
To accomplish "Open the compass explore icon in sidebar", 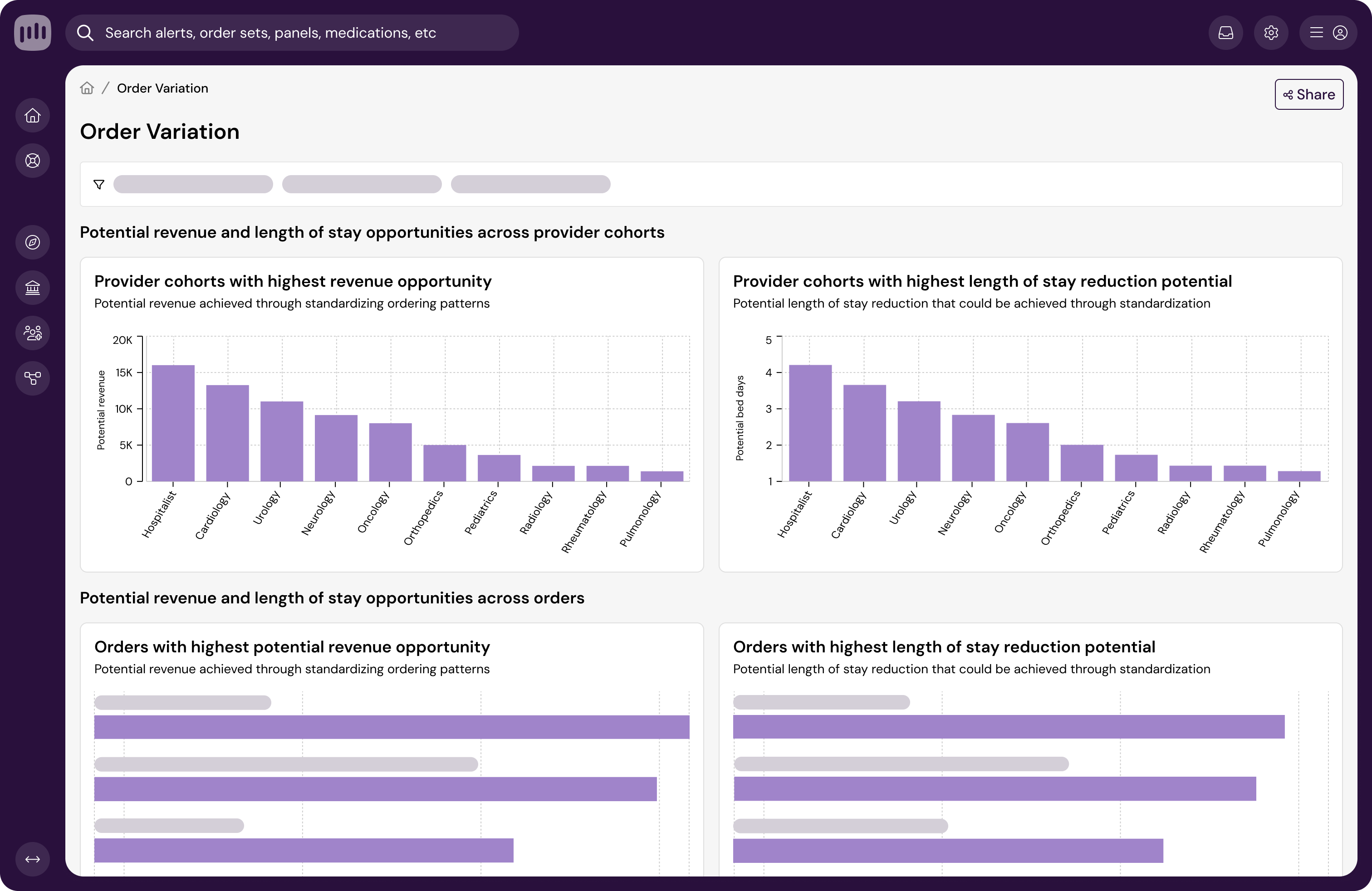I will coord(33,242).
